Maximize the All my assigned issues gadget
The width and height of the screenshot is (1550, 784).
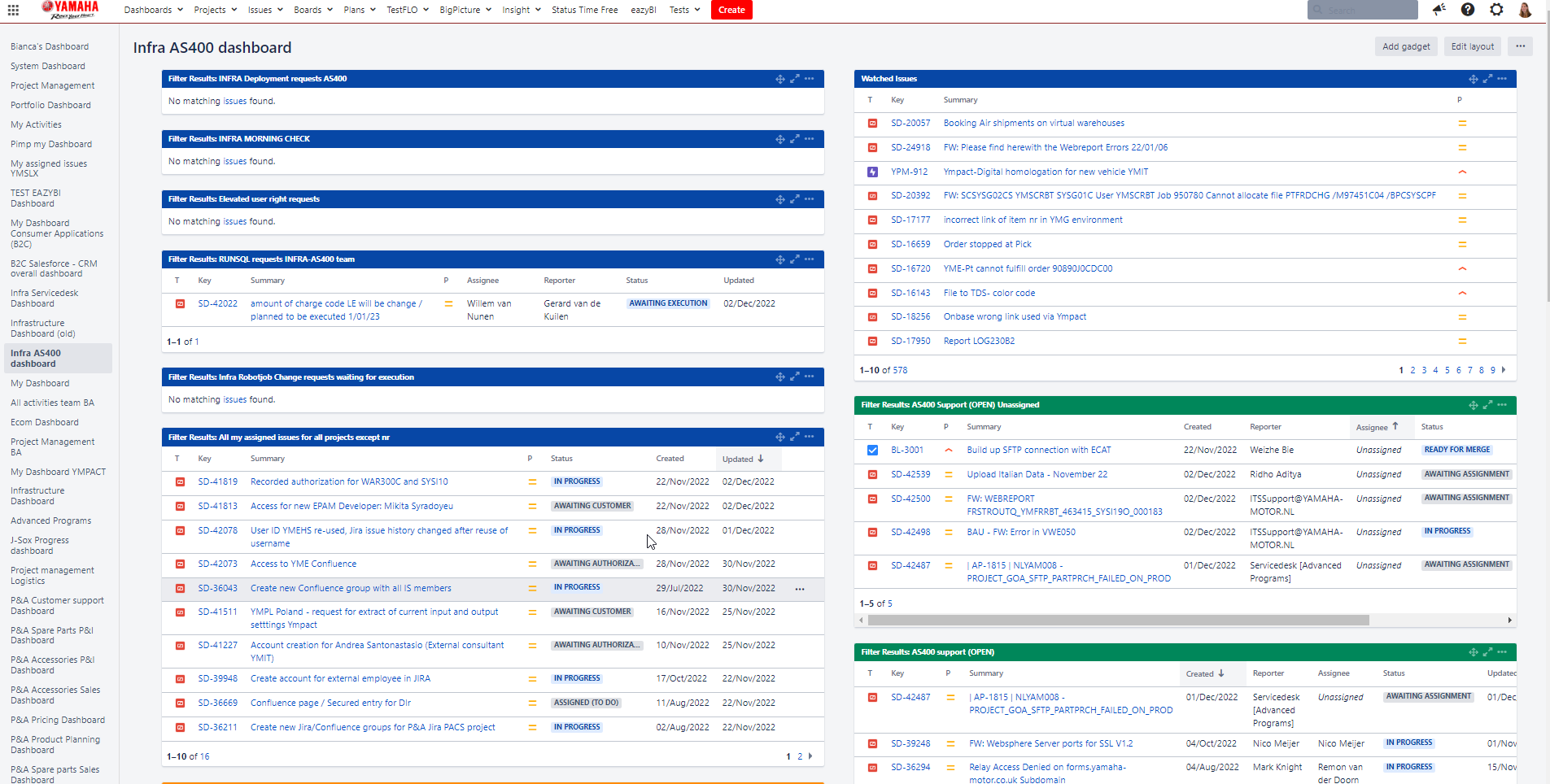[x=795, y=437]
